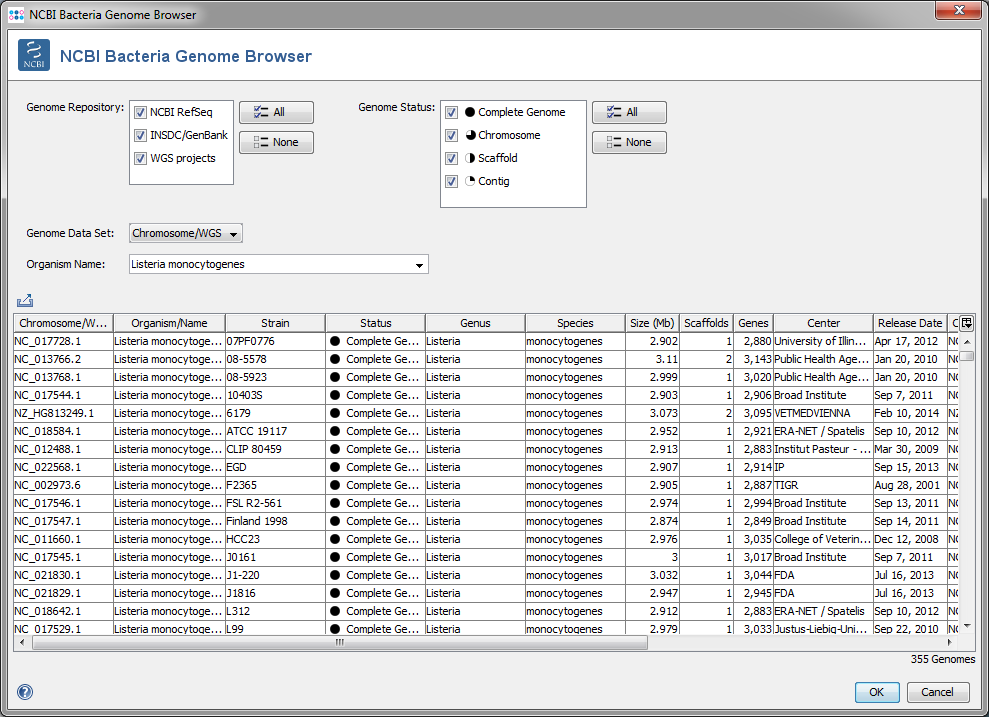This screenshot has height=717, width=989.
Task: Sort by Strain column header
Action: (275, 323)
